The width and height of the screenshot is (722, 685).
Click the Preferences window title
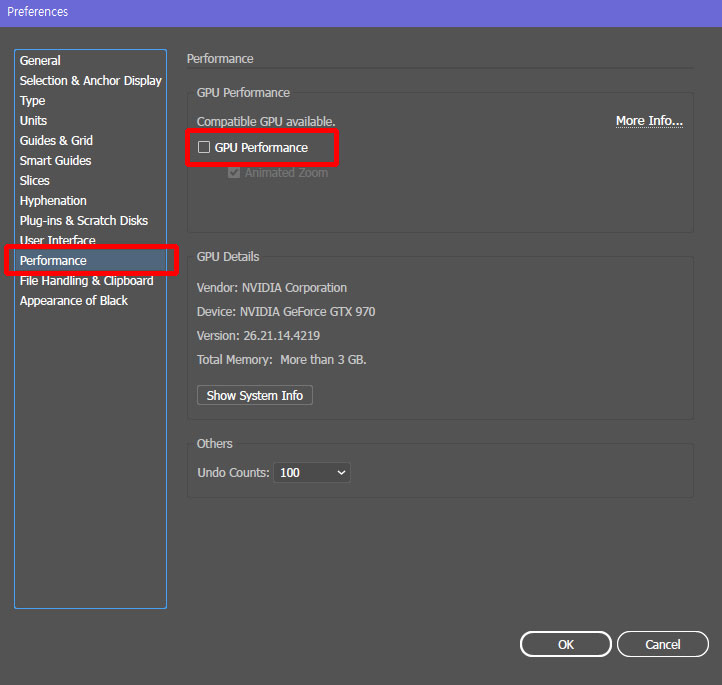pyautogui.click(x=38, y=12)
